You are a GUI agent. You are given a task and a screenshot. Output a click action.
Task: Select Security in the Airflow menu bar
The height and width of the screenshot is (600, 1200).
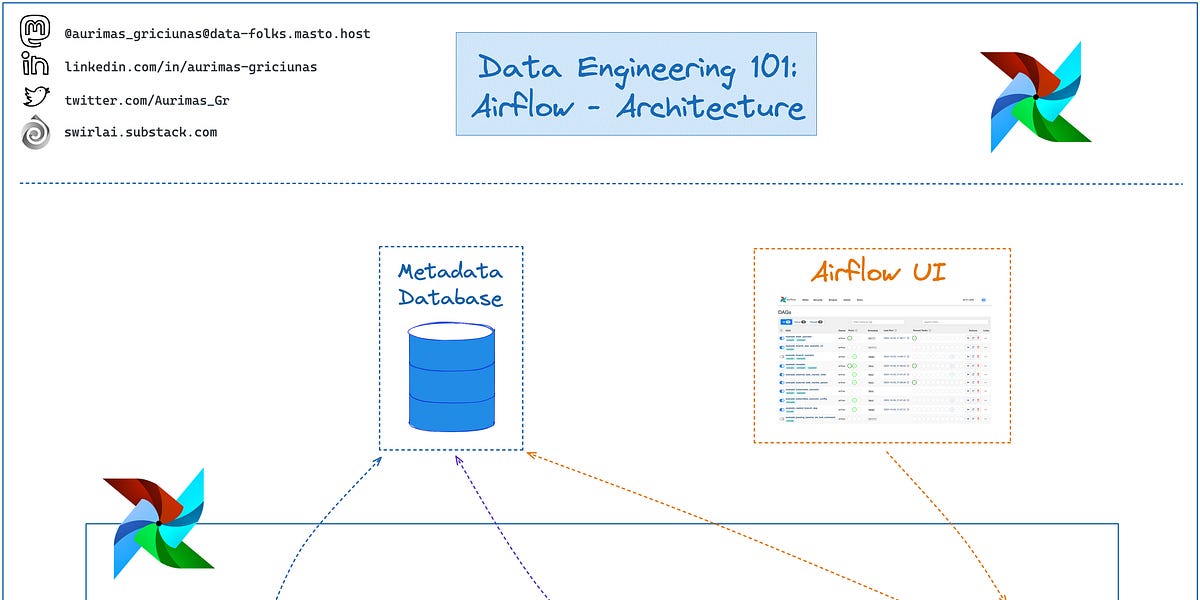817,300
